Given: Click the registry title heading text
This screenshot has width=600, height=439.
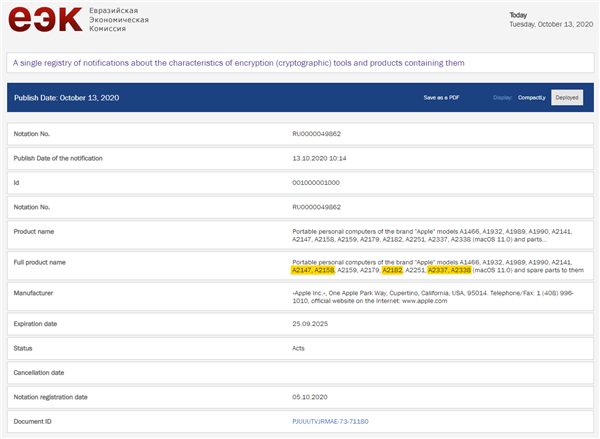Looking at the screenshot, I should [x=239, y=63].
